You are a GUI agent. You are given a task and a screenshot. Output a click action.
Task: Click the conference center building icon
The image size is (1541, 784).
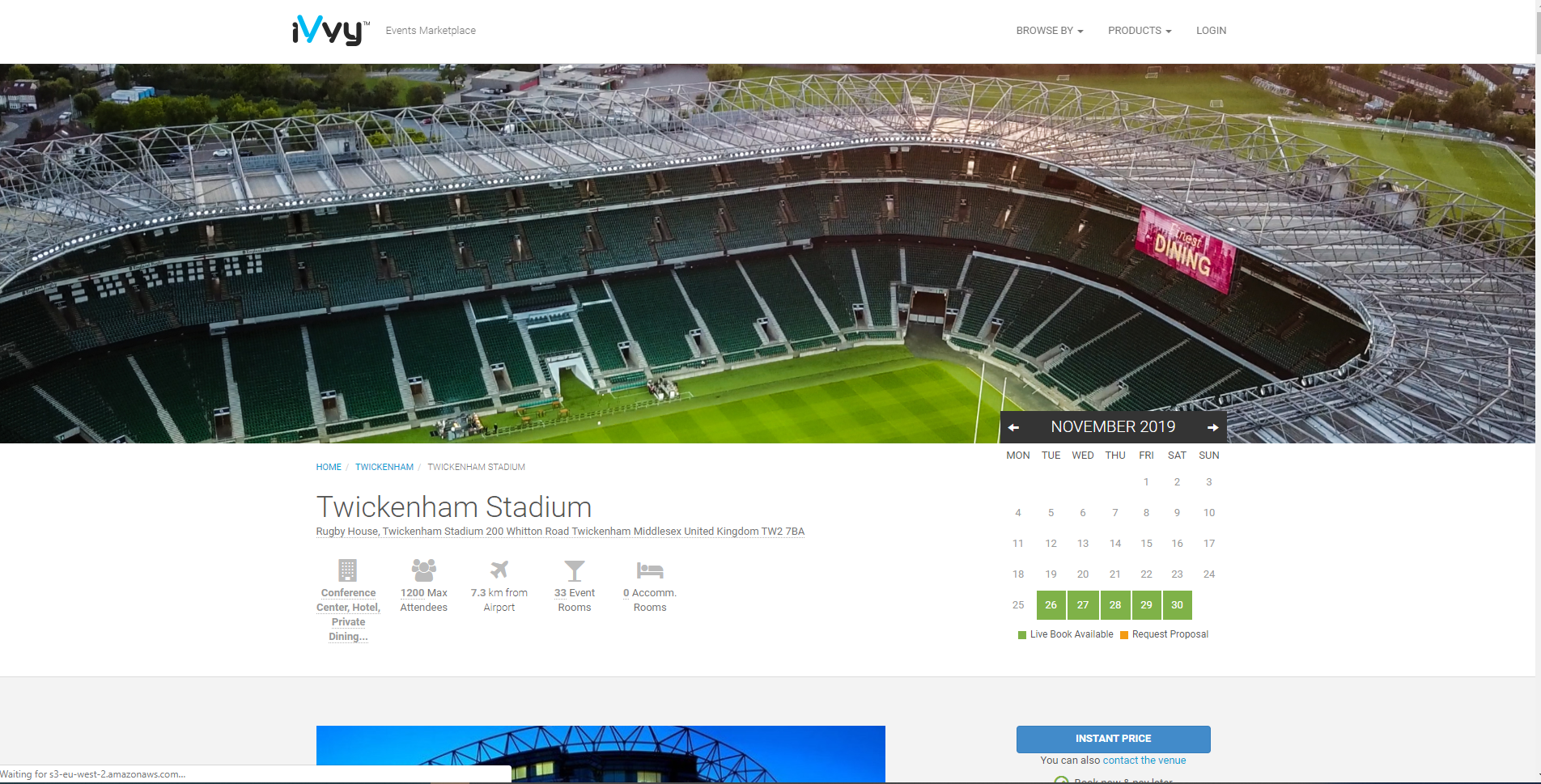347,570
